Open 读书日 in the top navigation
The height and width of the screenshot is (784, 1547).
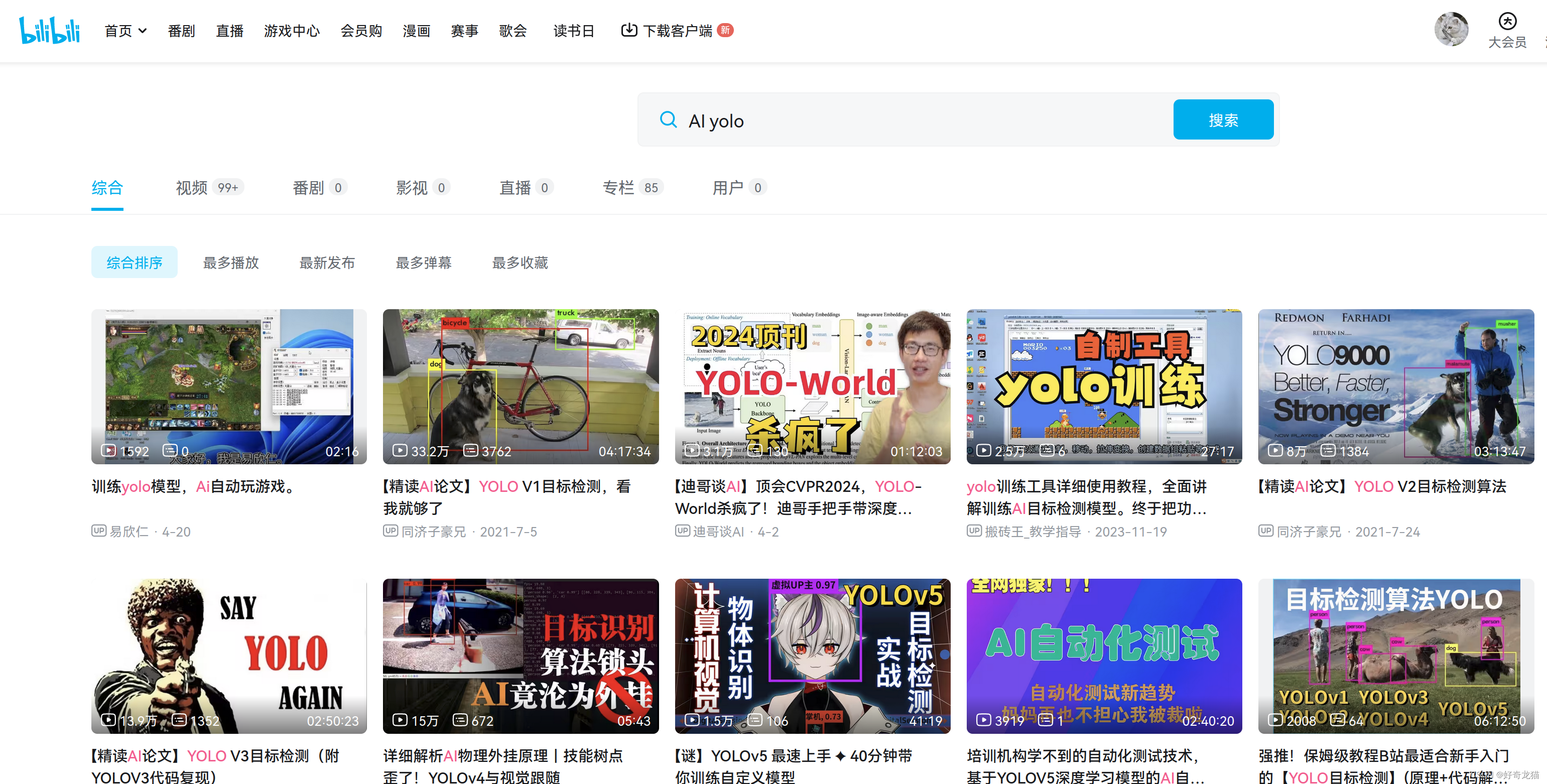tap(574, 31)
